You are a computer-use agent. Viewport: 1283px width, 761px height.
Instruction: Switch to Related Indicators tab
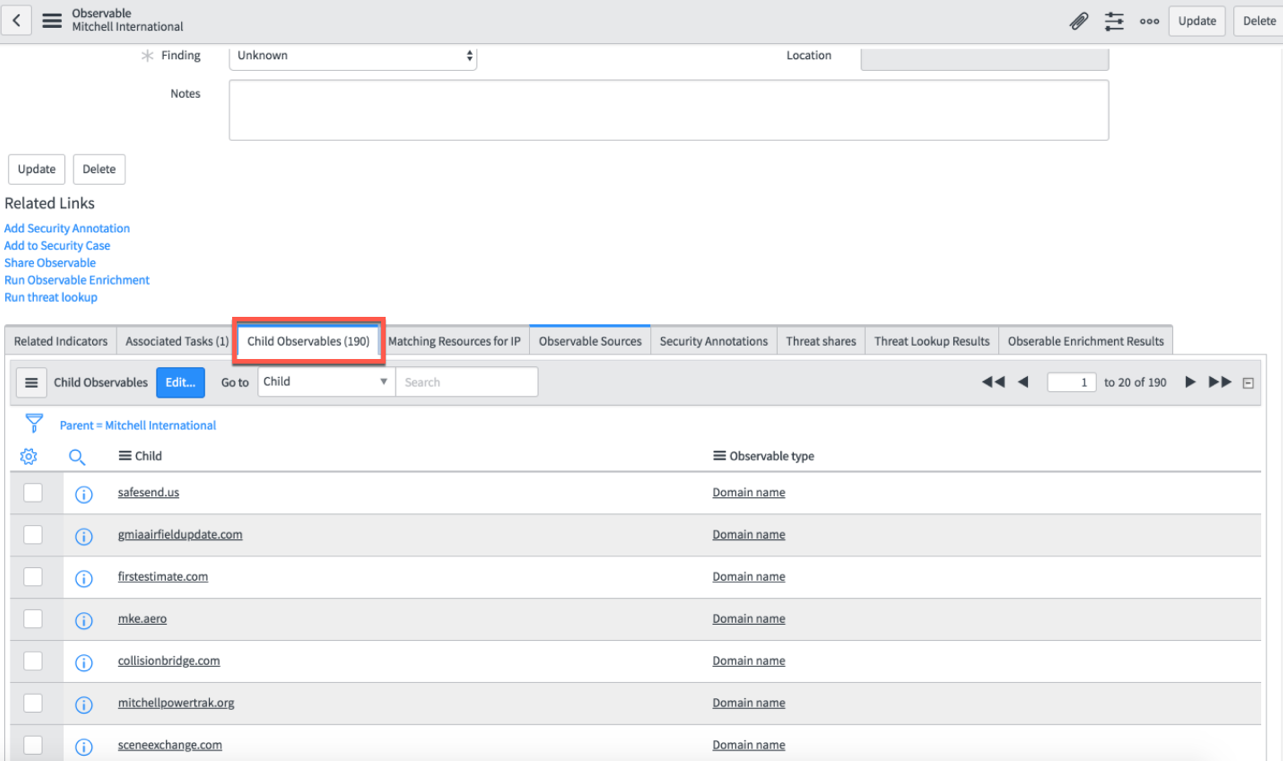pos(61,341)
